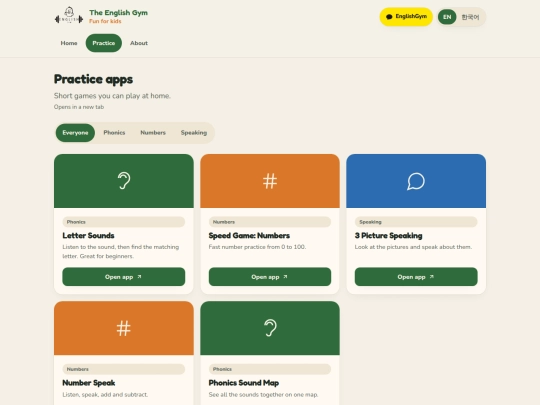
Task: Click the Letter Sounds title
Action: [88, 236]
